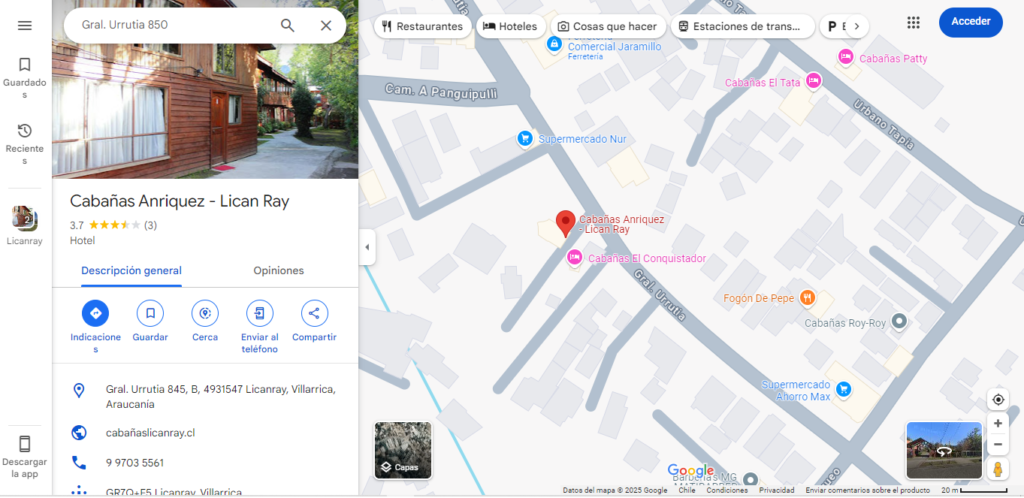Expand more category chips arrow
The height and width of the screenshot is (498, 1024).
(x=856, y=26)
